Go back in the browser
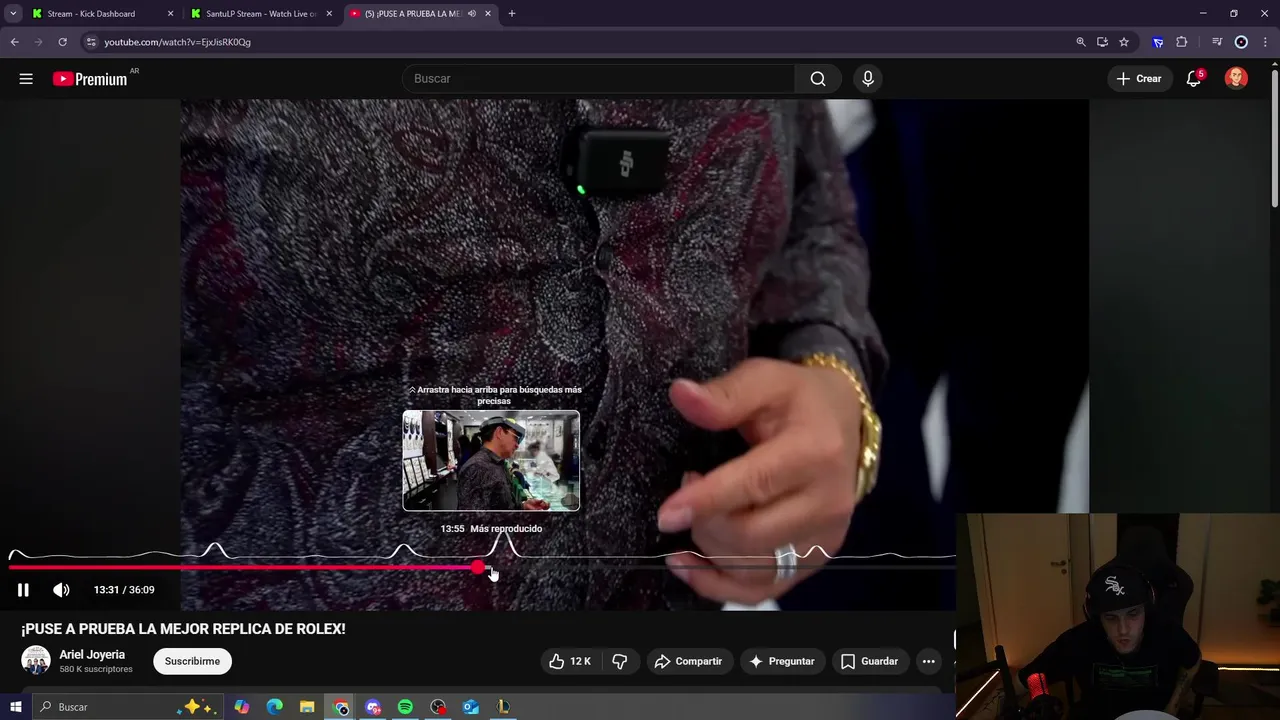The height and width of the screenshot is (720, 1280). (x=14, y=42)
